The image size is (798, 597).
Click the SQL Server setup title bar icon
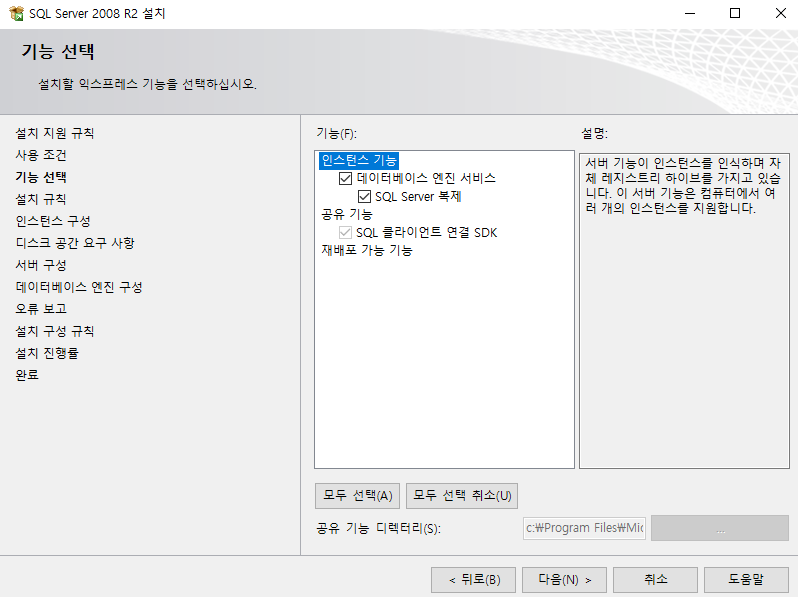pos(16,13)
